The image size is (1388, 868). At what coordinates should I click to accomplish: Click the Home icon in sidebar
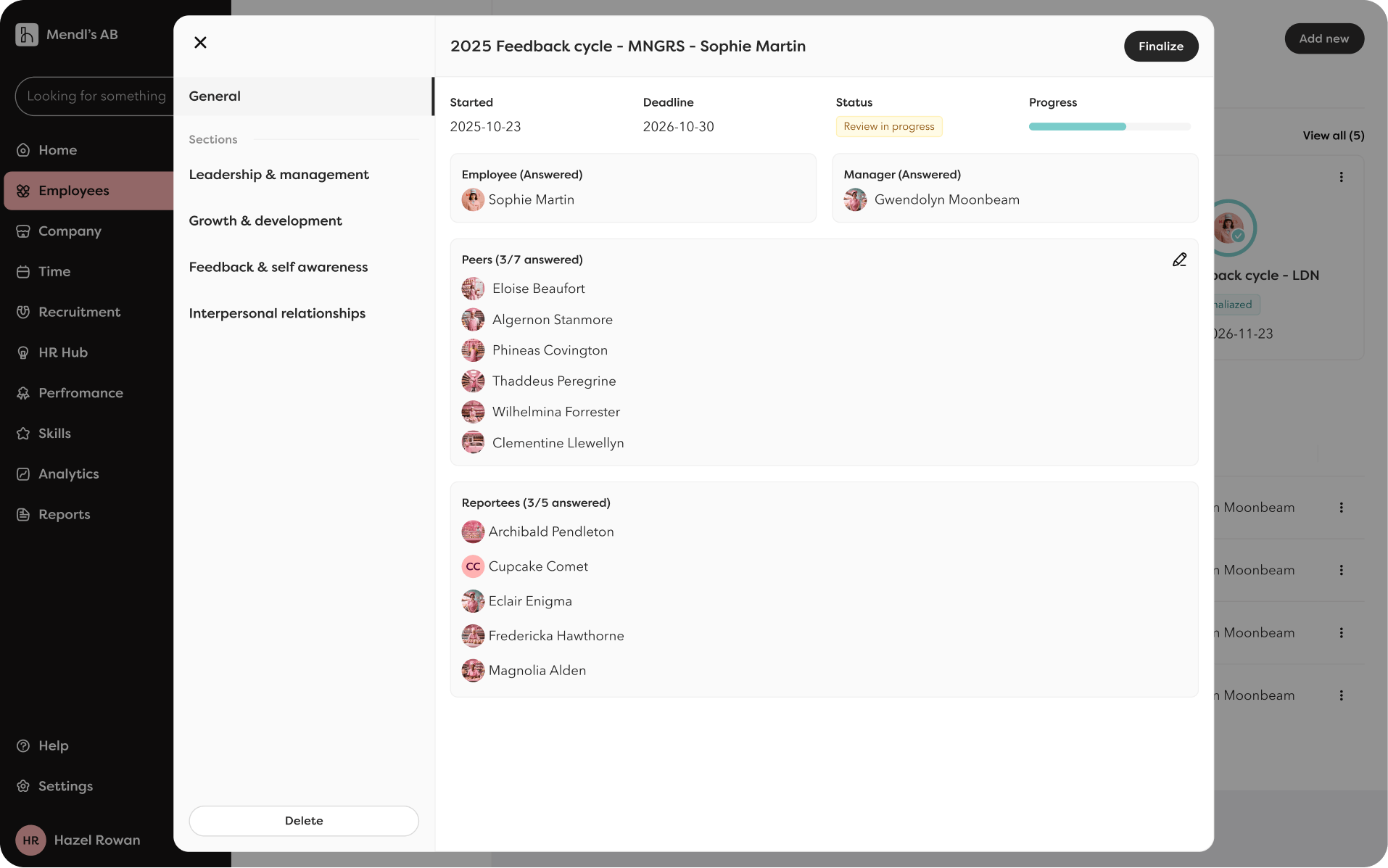coord(23,150)
